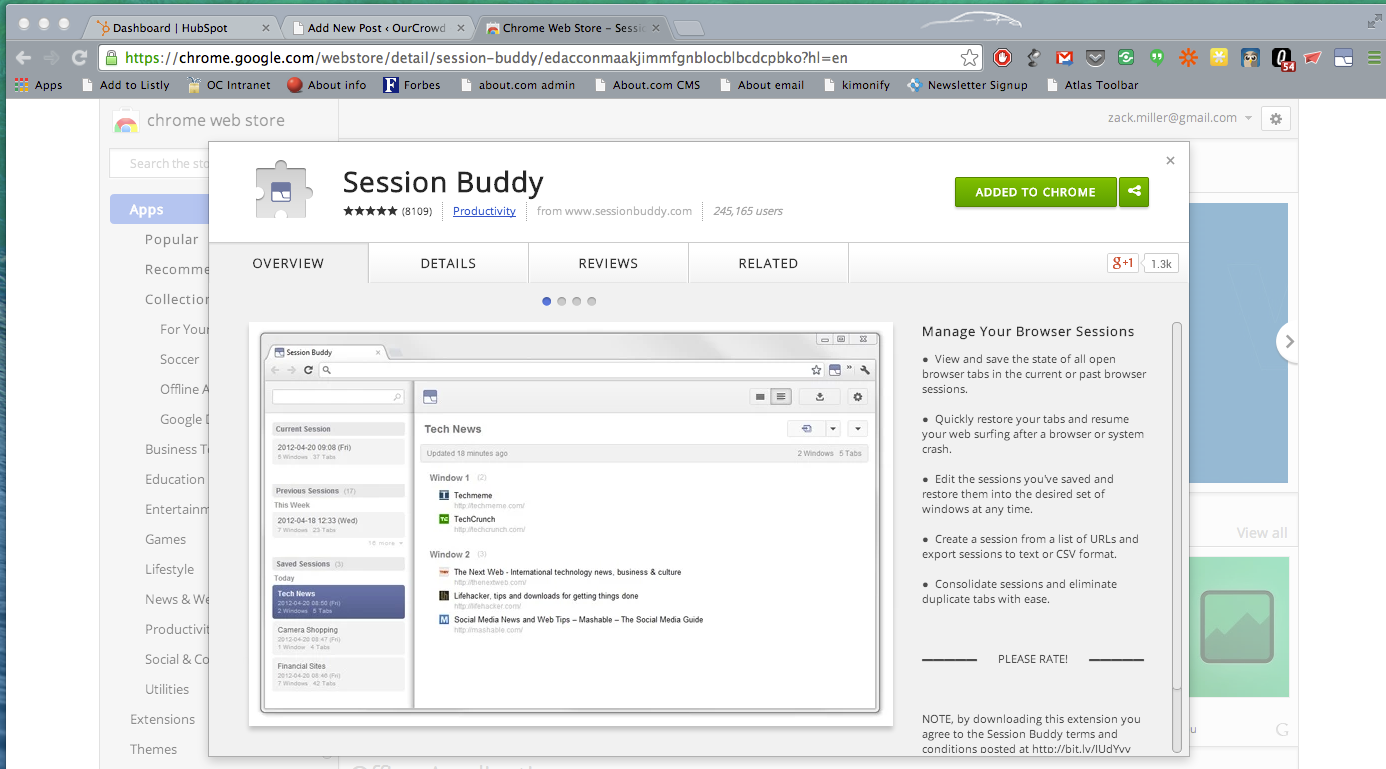Click the red paper plane extension icon
The image size is (1386, 769).
coord(1313,58)
